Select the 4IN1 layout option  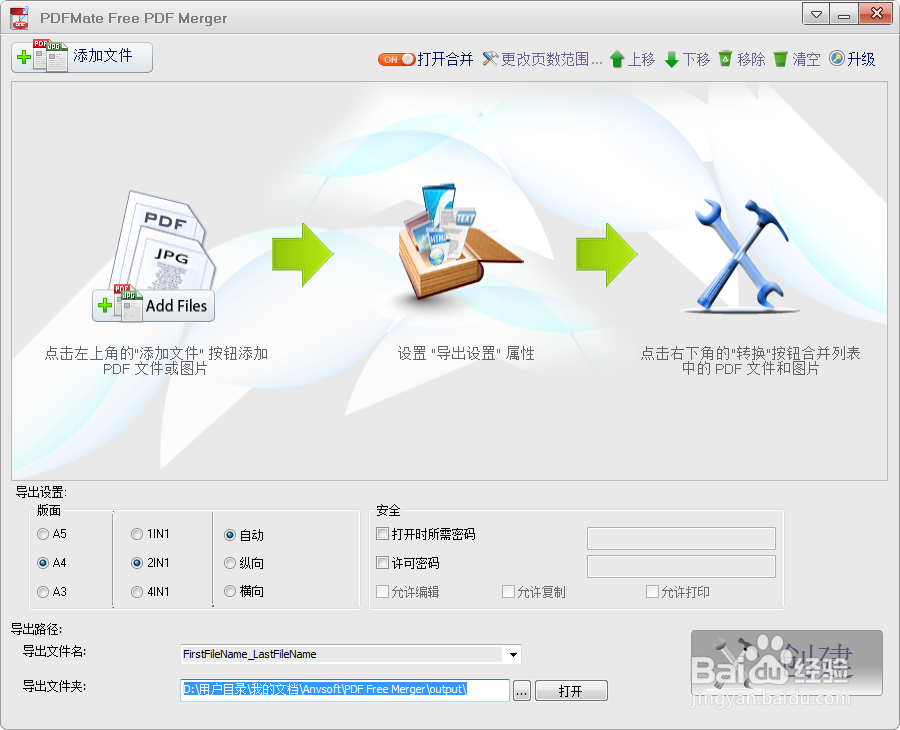[x=135, y=591]
